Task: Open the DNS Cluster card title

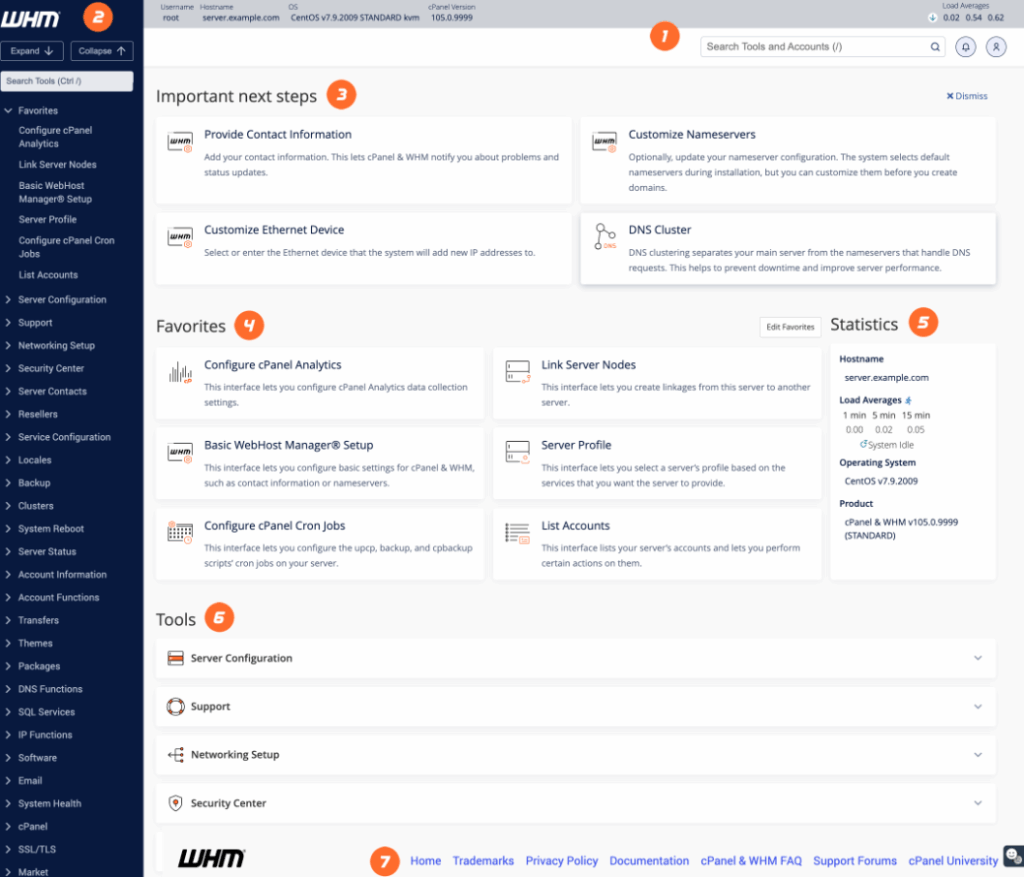Action: (660, 230)
